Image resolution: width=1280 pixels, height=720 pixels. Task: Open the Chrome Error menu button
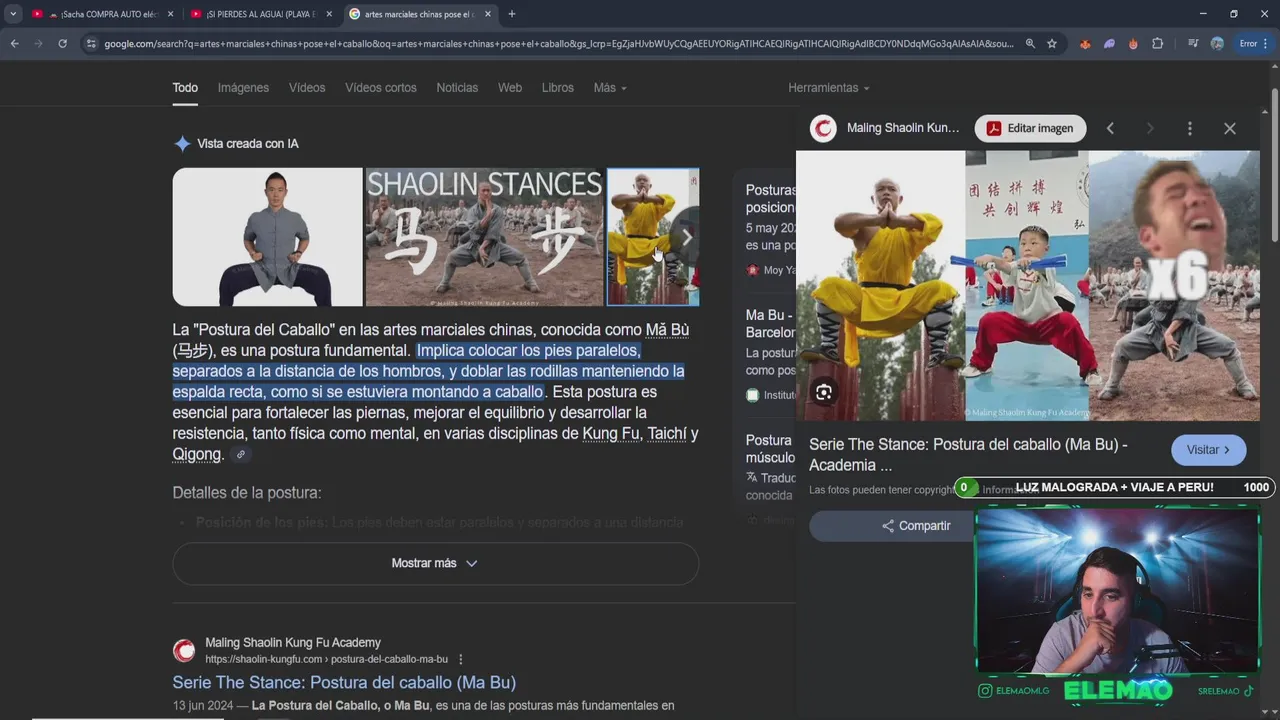pyautogui.click(x=1254, y=44)
